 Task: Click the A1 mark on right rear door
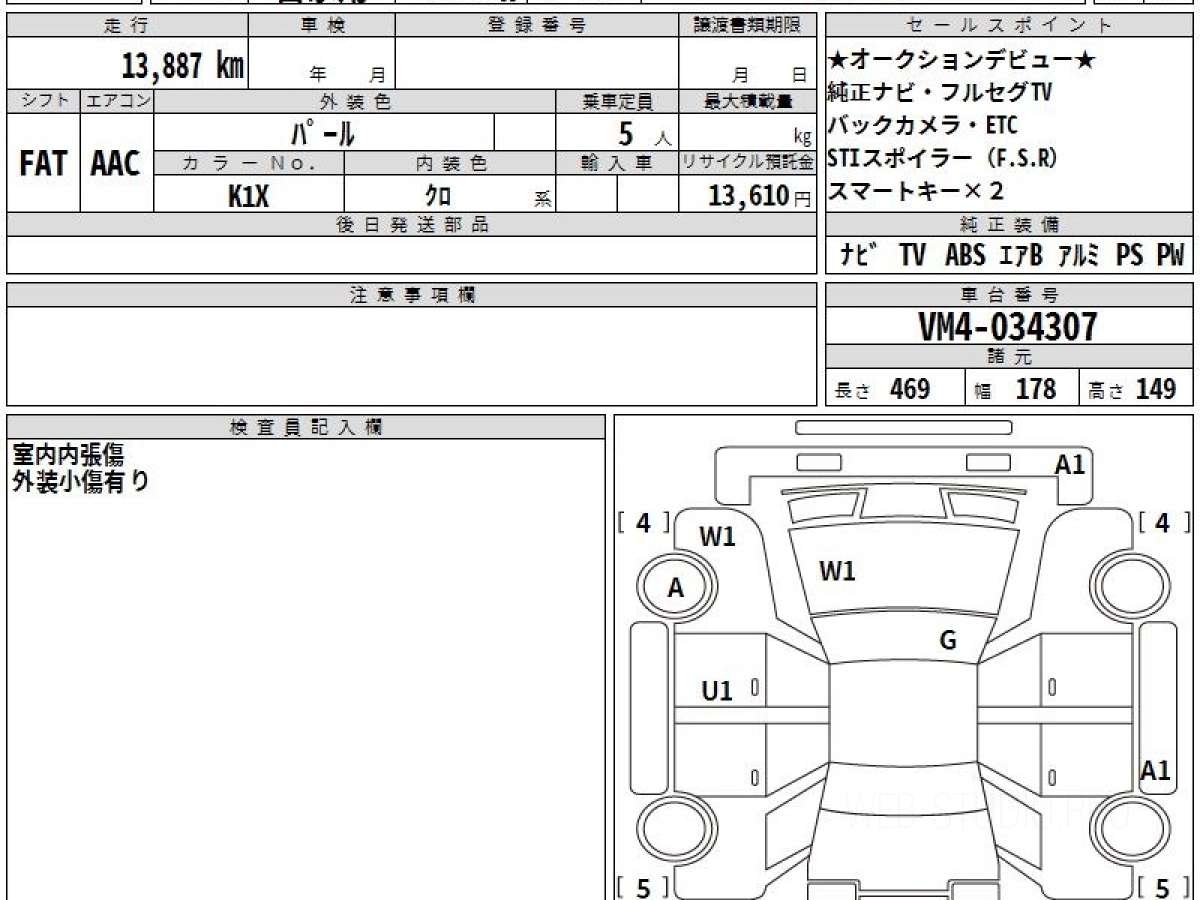pyautogui.click(x=1155, y=771)
